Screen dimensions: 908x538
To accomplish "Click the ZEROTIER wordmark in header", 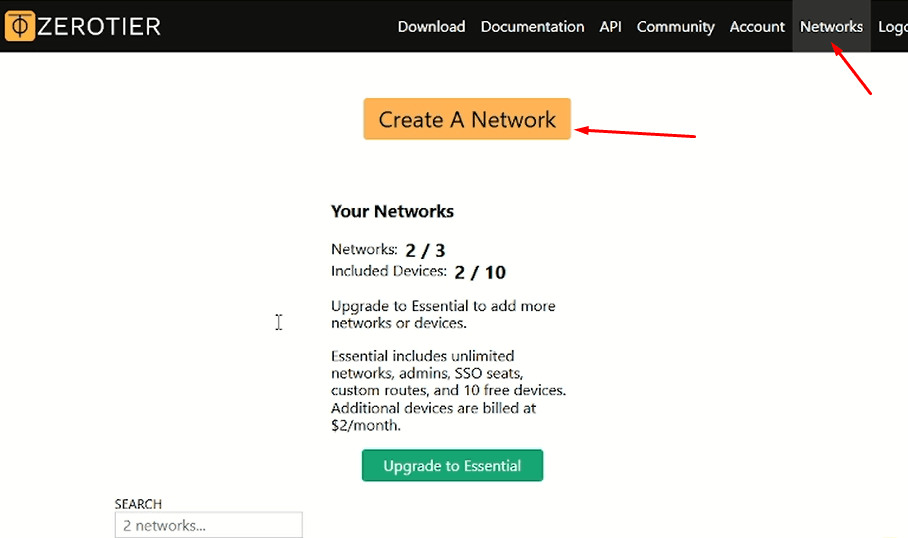I will pyautogui.click(x=99, y=27).
